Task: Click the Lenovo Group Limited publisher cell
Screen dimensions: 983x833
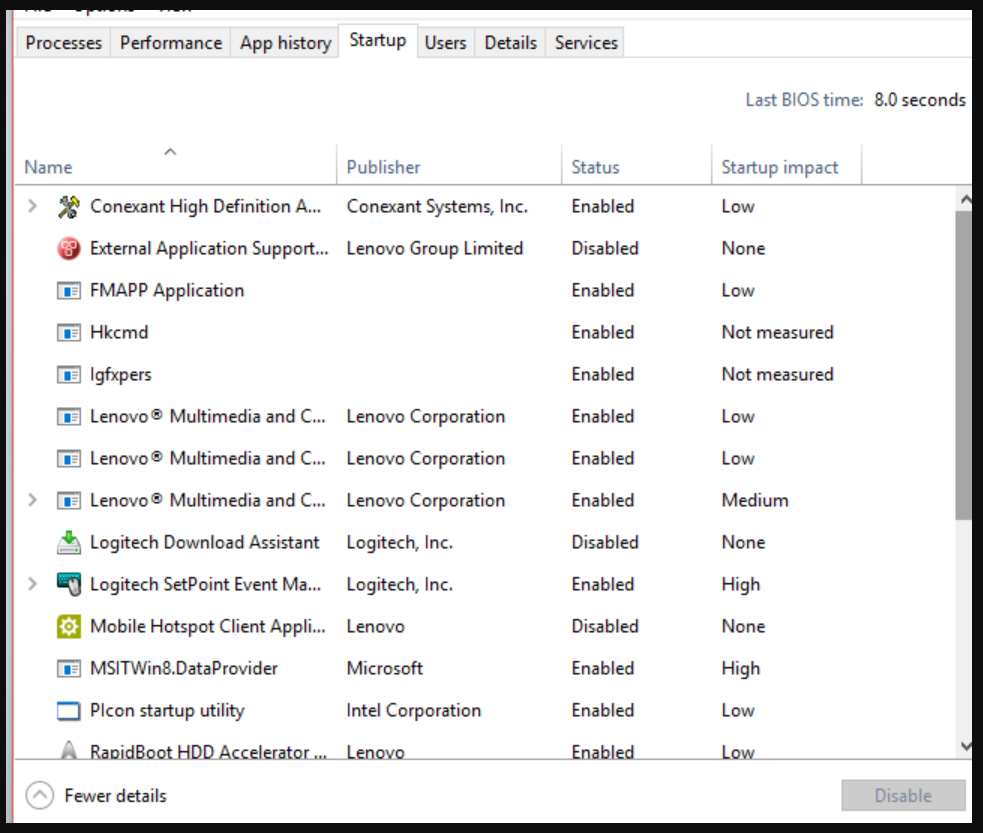Action: pos(434,248)
